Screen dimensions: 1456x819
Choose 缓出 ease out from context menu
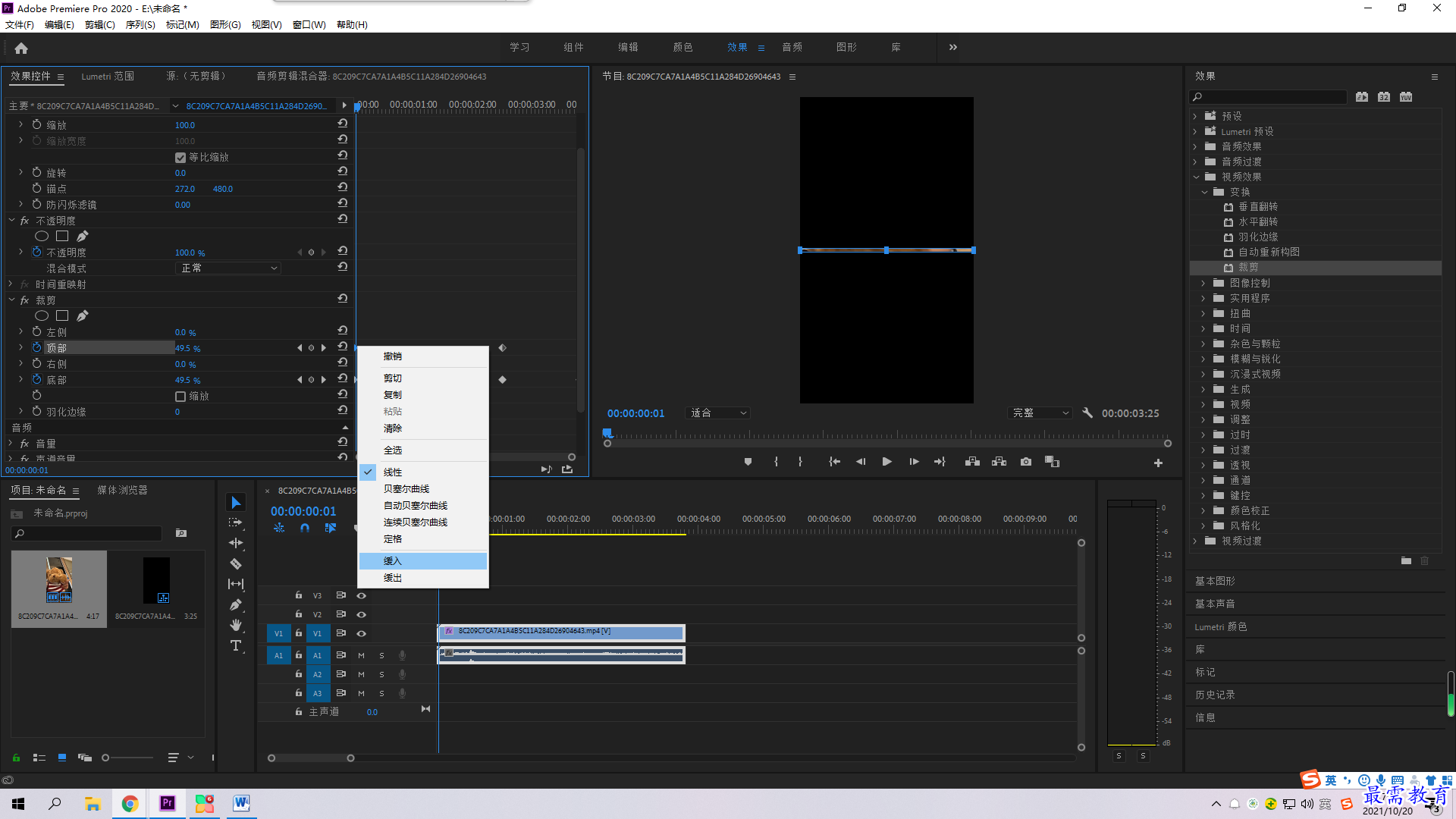point(423,578)
